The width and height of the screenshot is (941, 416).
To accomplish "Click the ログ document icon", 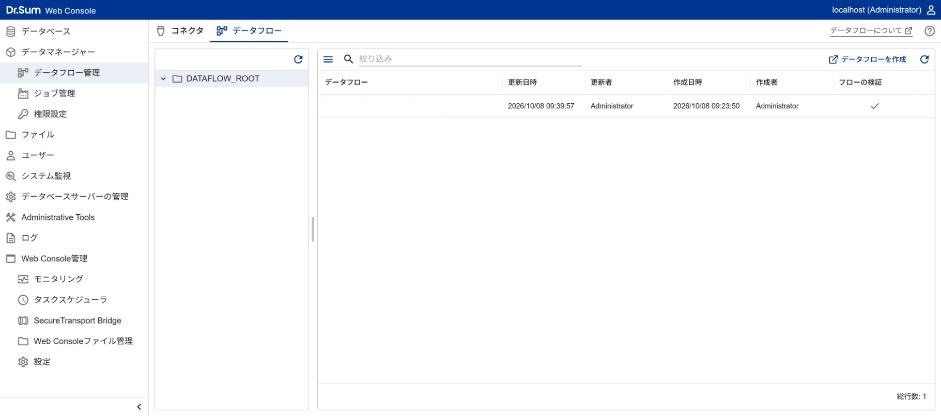I will coord(10,238).
